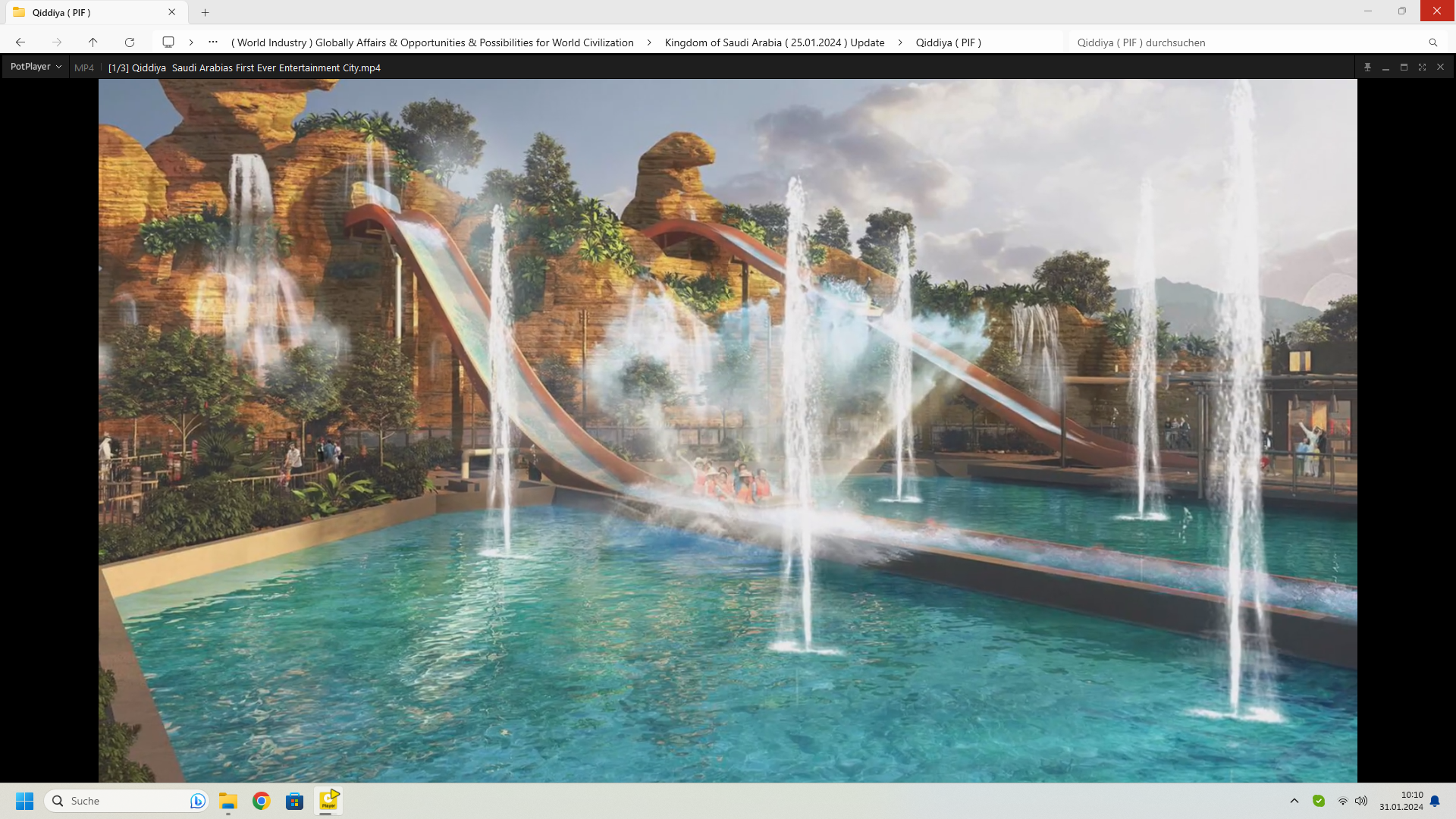Launch Google Chrome from the taskbar
Screen dimensions: 1456x819
click(262, 801)
